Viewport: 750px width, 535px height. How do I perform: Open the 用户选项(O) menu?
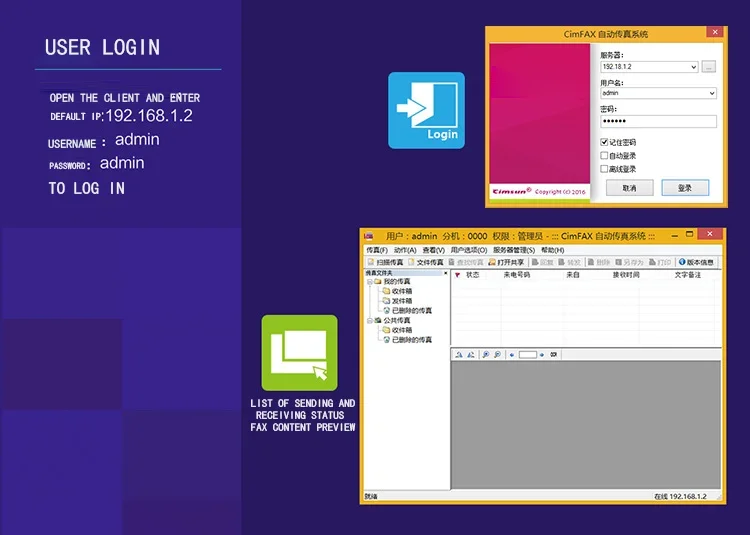tap(469, 250)
